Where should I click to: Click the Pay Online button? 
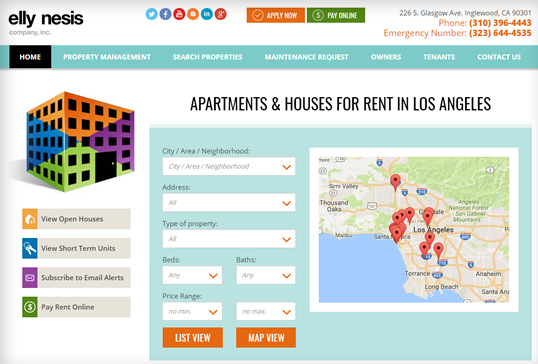point(336,15)
